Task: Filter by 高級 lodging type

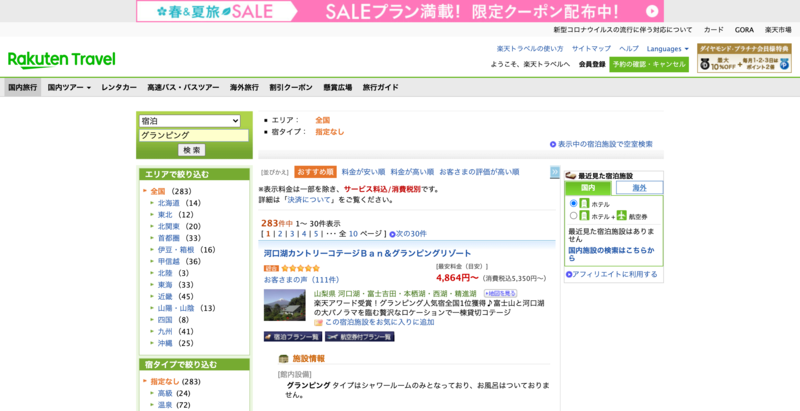Action: (x=165, y=393)
